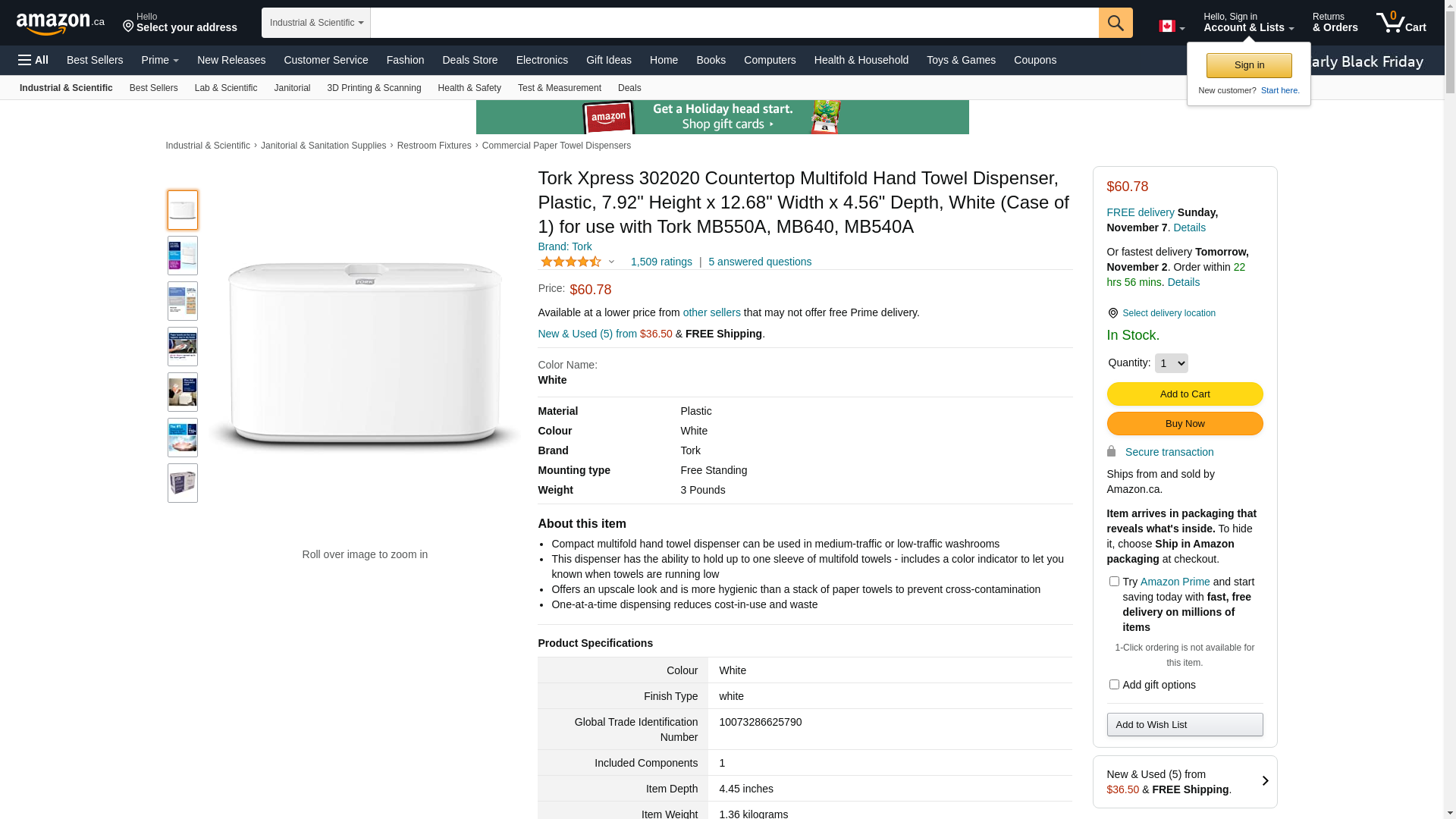Click the yellow Sign in button
The height and width of the screenshot is (819, 1456).
pos(1249,66)
